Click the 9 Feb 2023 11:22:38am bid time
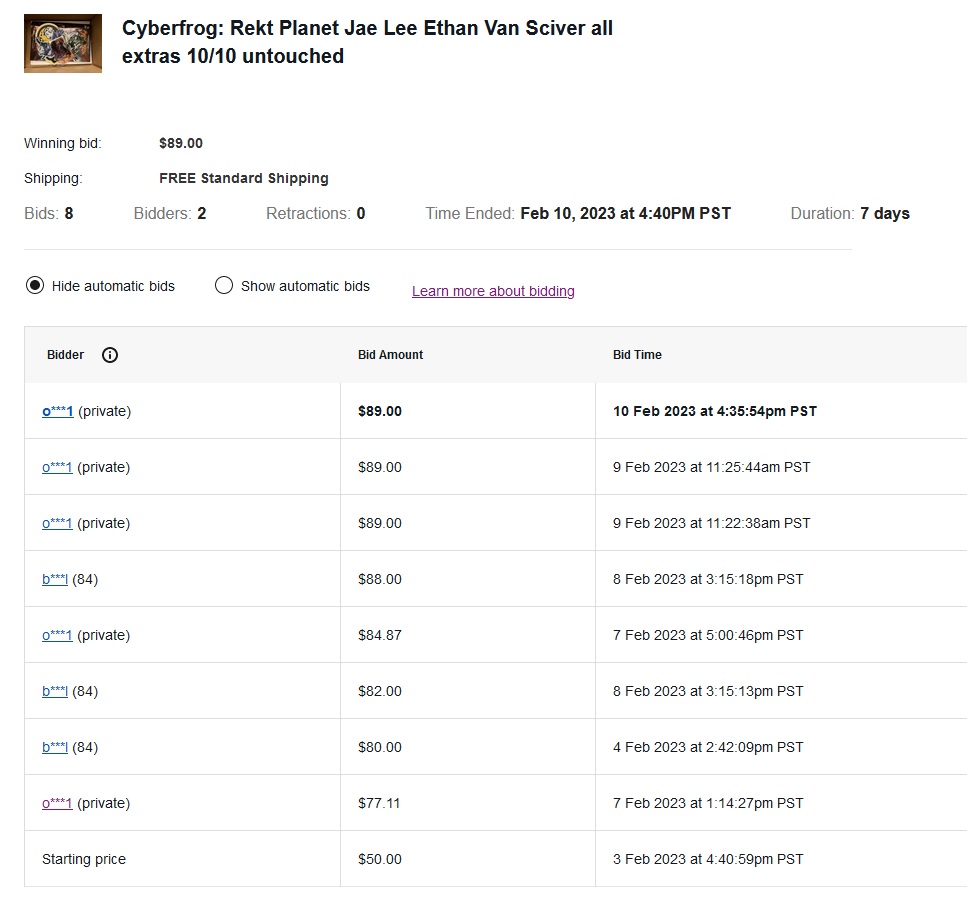The width and height of the screenshot is (967, 897). click(x=712, y=523)
